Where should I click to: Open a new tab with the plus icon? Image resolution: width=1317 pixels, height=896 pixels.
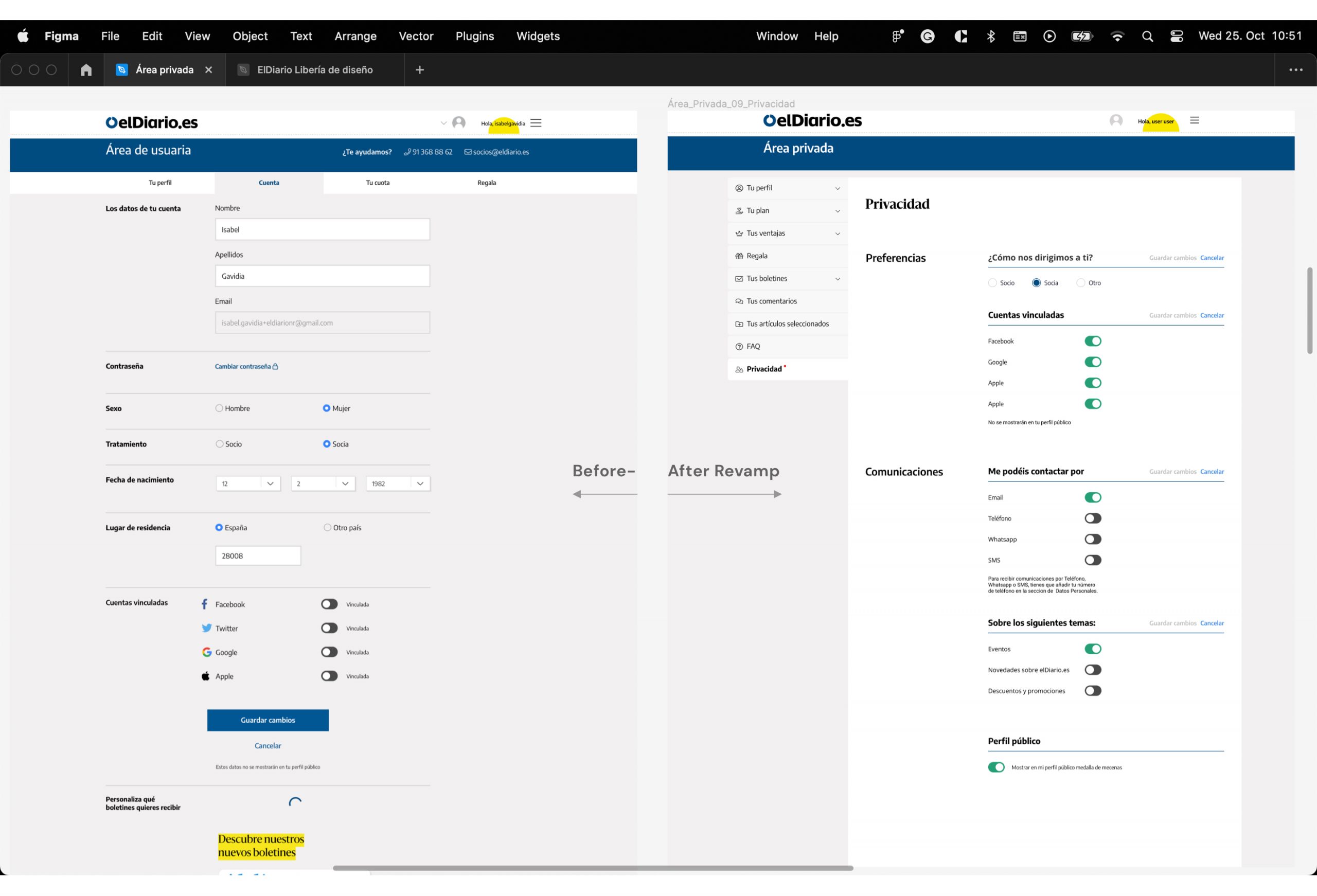pos(419,70)
